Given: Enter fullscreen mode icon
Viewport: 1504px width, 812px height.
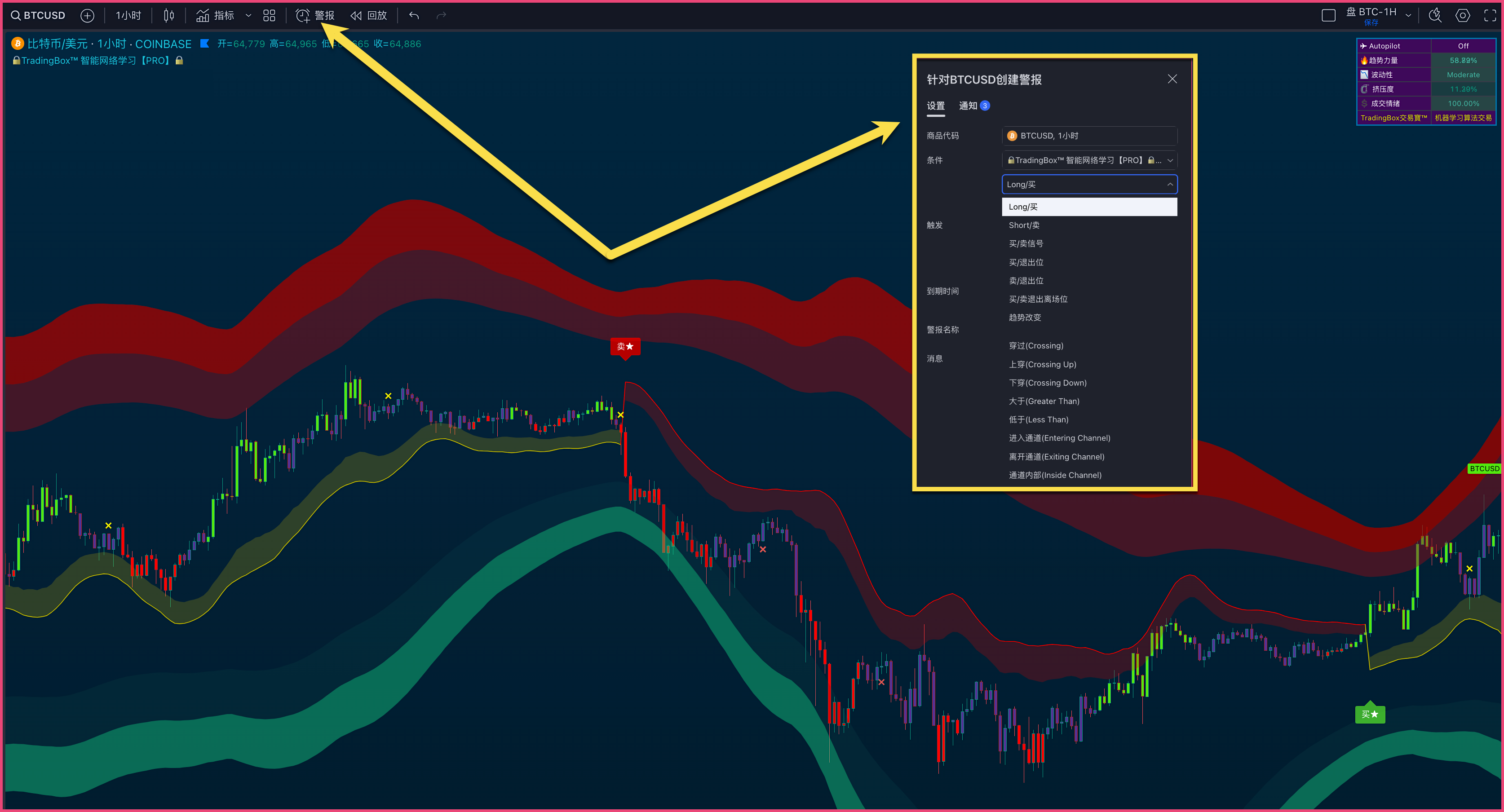Looking at the screenshot, I should [1490, 16].
